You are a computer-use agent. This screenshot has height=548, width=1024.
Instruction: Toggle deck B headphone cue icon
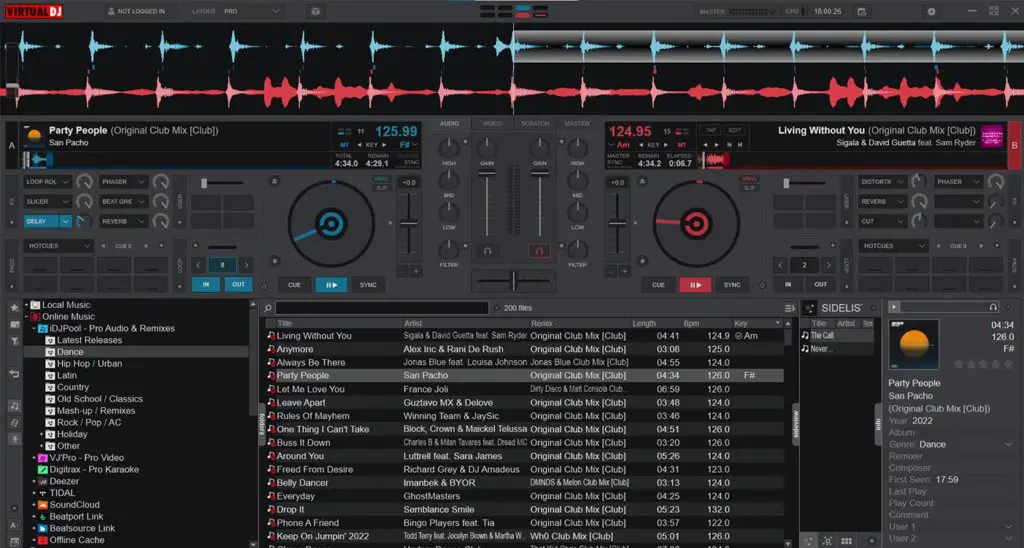click(x=539, y=251)
